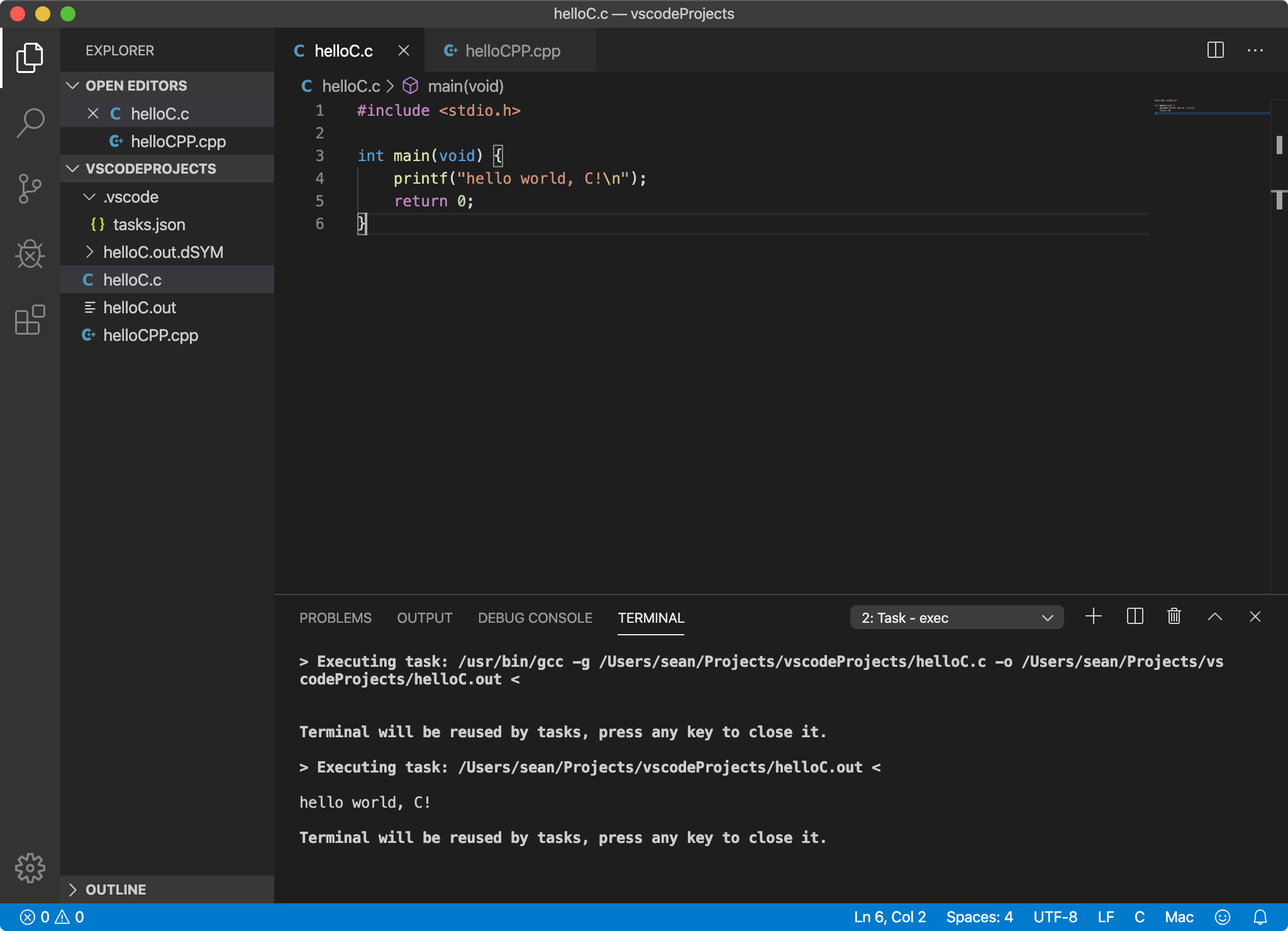
Task: Split the editor to the right
Action: click(x=1215, y=50)
